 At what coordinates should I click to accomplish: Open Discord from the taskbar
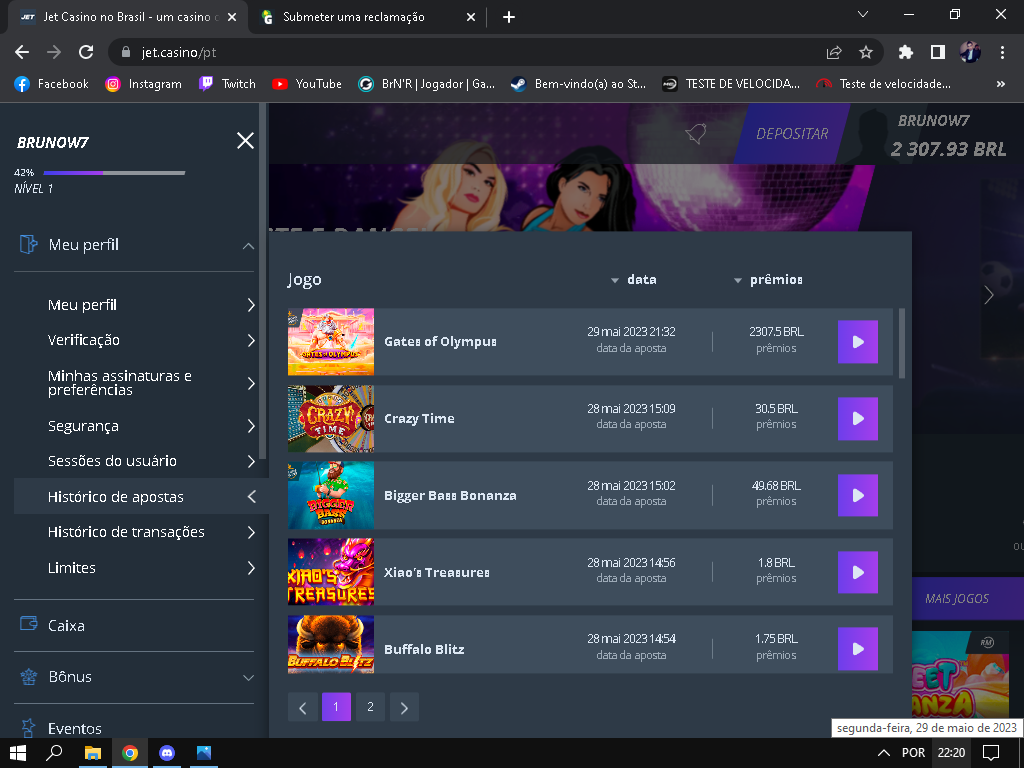point(167,752)
